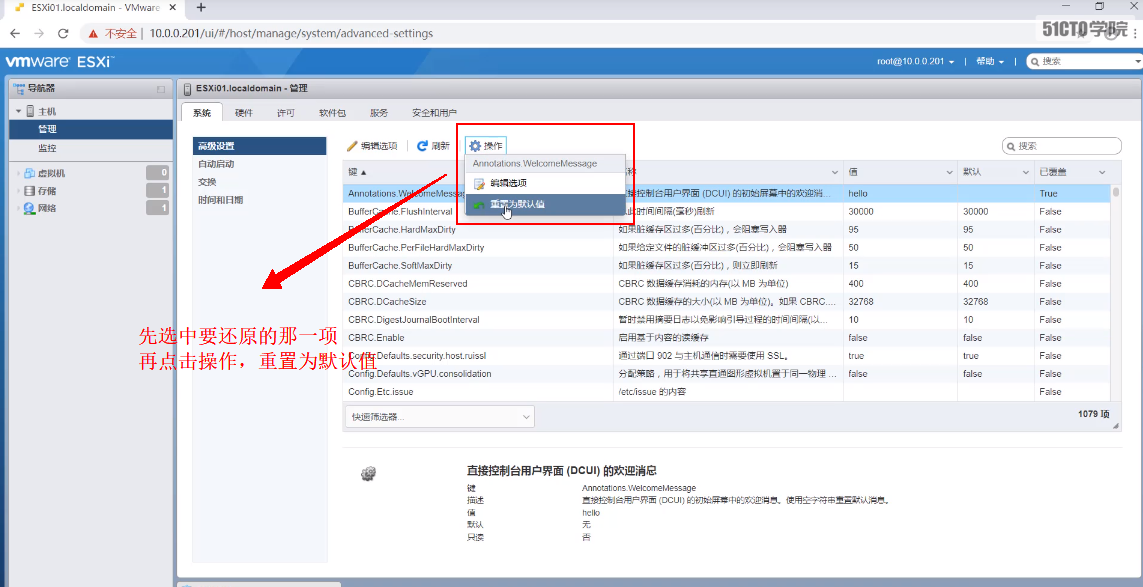
Task: Sort by the 键 column header
Action: click(x=357, y=172)
